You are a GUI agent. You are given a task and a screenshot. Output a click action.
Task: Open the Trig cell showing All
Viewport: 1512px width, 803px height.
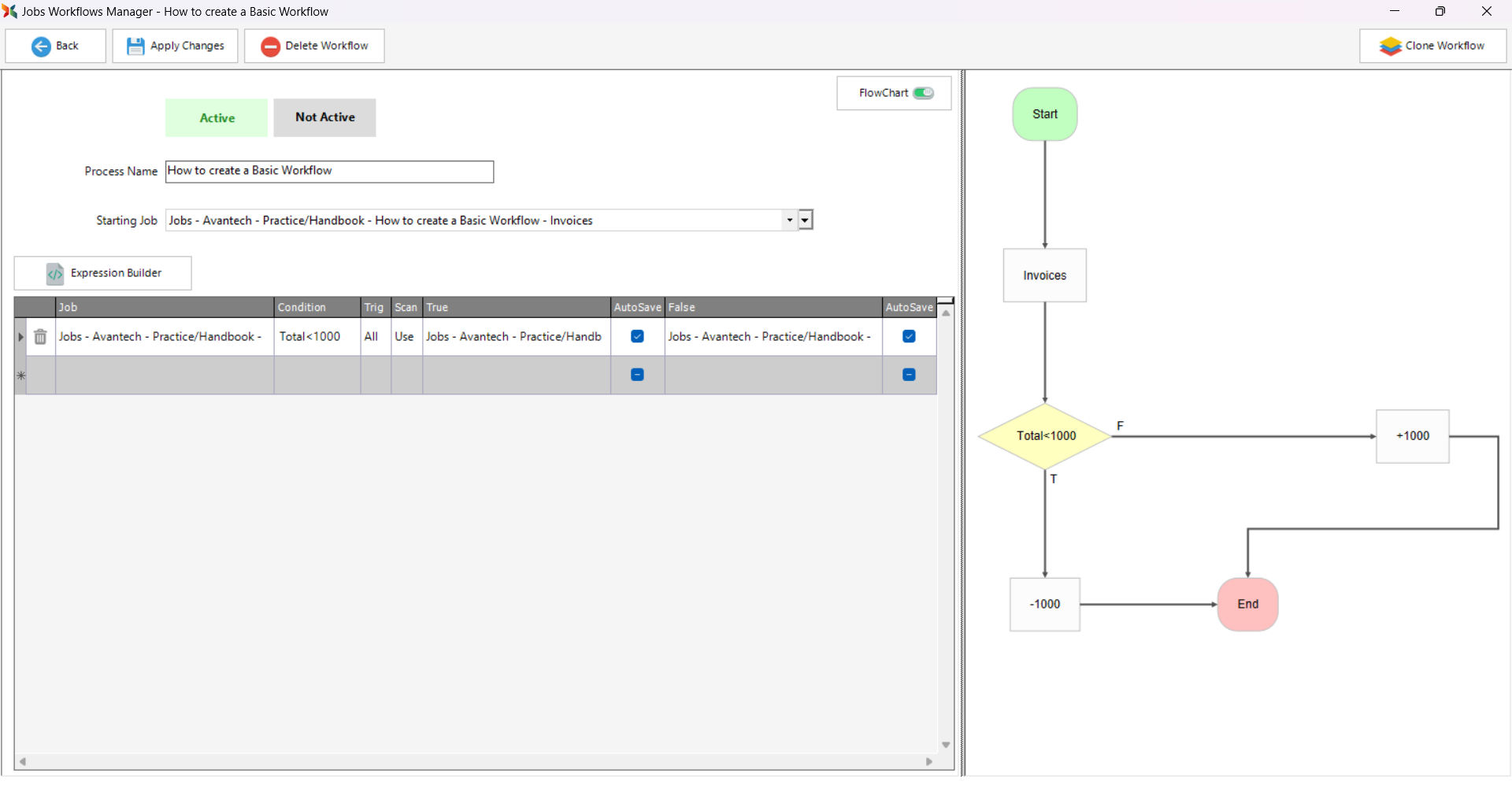(x=376, y=337)
